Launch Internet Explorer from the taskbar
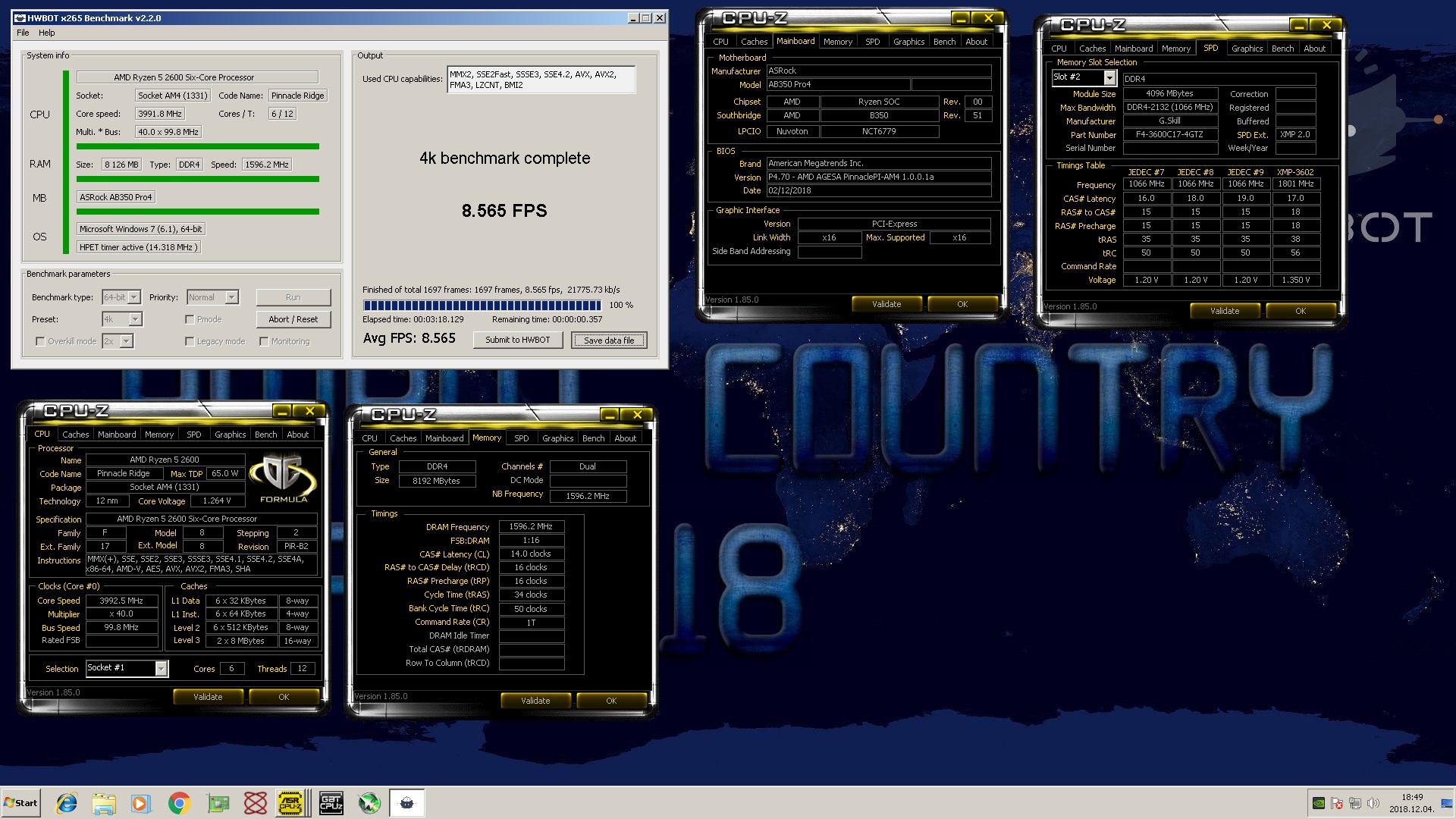Viewport: 1456px width, 819px height. click(67, 802)
